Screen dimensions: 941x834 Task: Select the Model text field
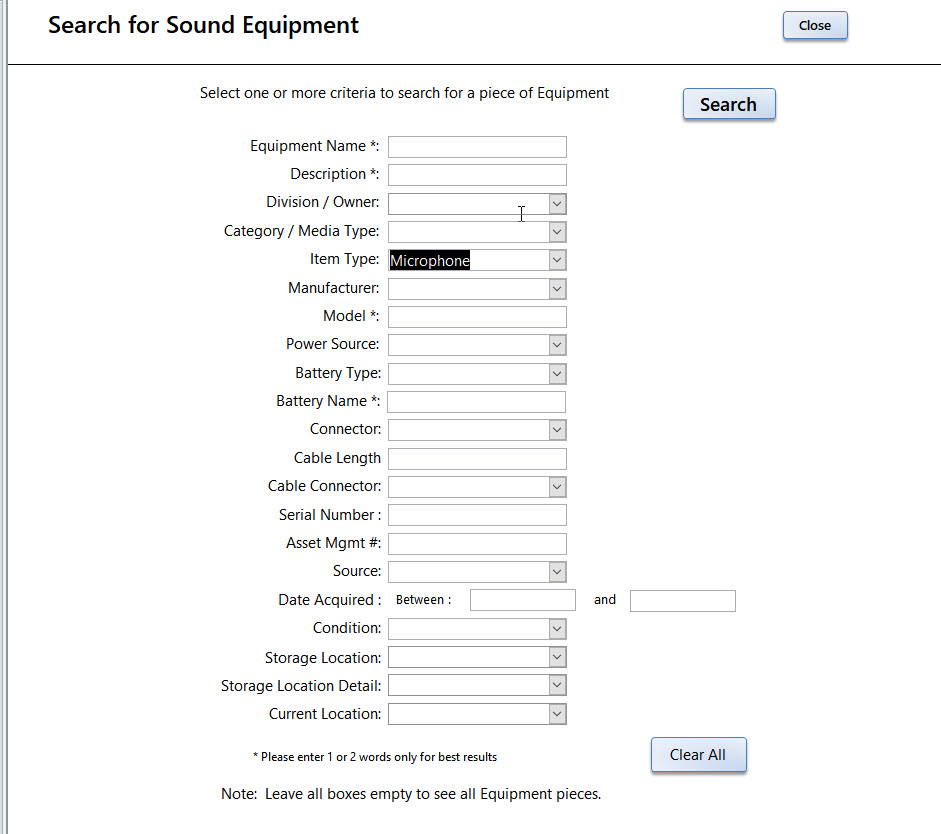coord(477,317)
